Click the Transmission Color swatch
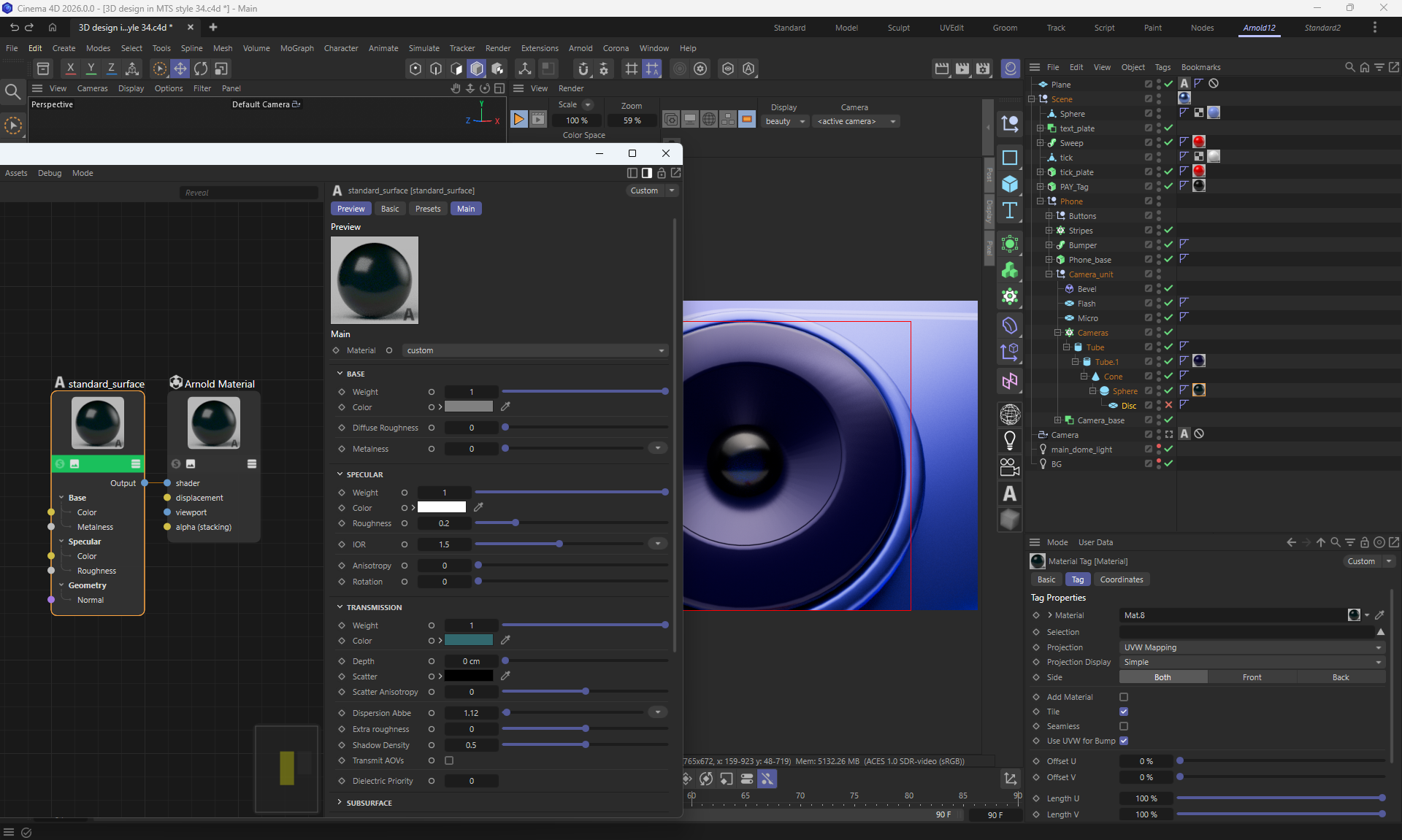Viewport: 1402px width, 840px height. click(x=469, y=640)
